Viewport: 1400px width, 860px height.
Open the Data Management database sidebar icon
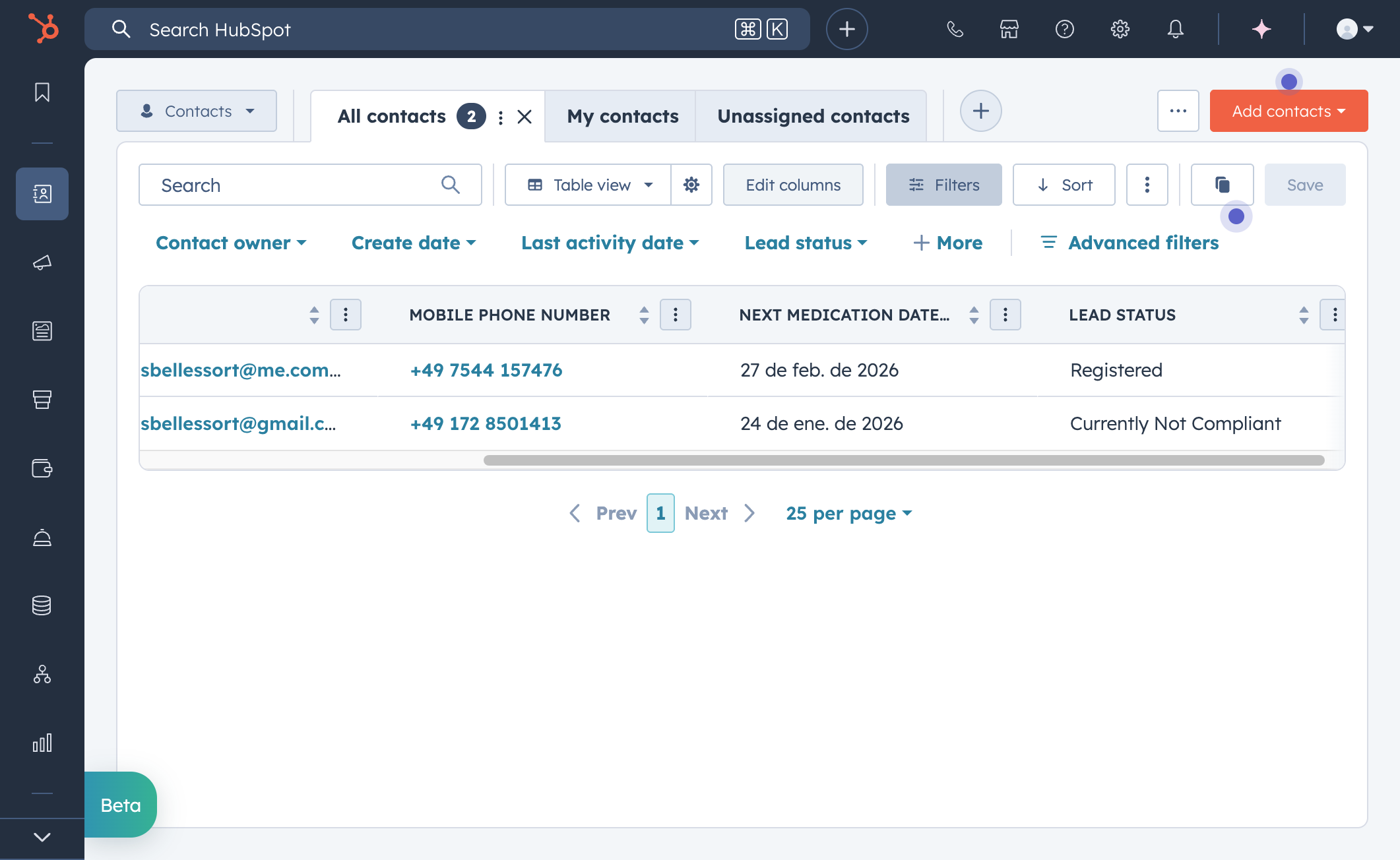tap(42, 605)
